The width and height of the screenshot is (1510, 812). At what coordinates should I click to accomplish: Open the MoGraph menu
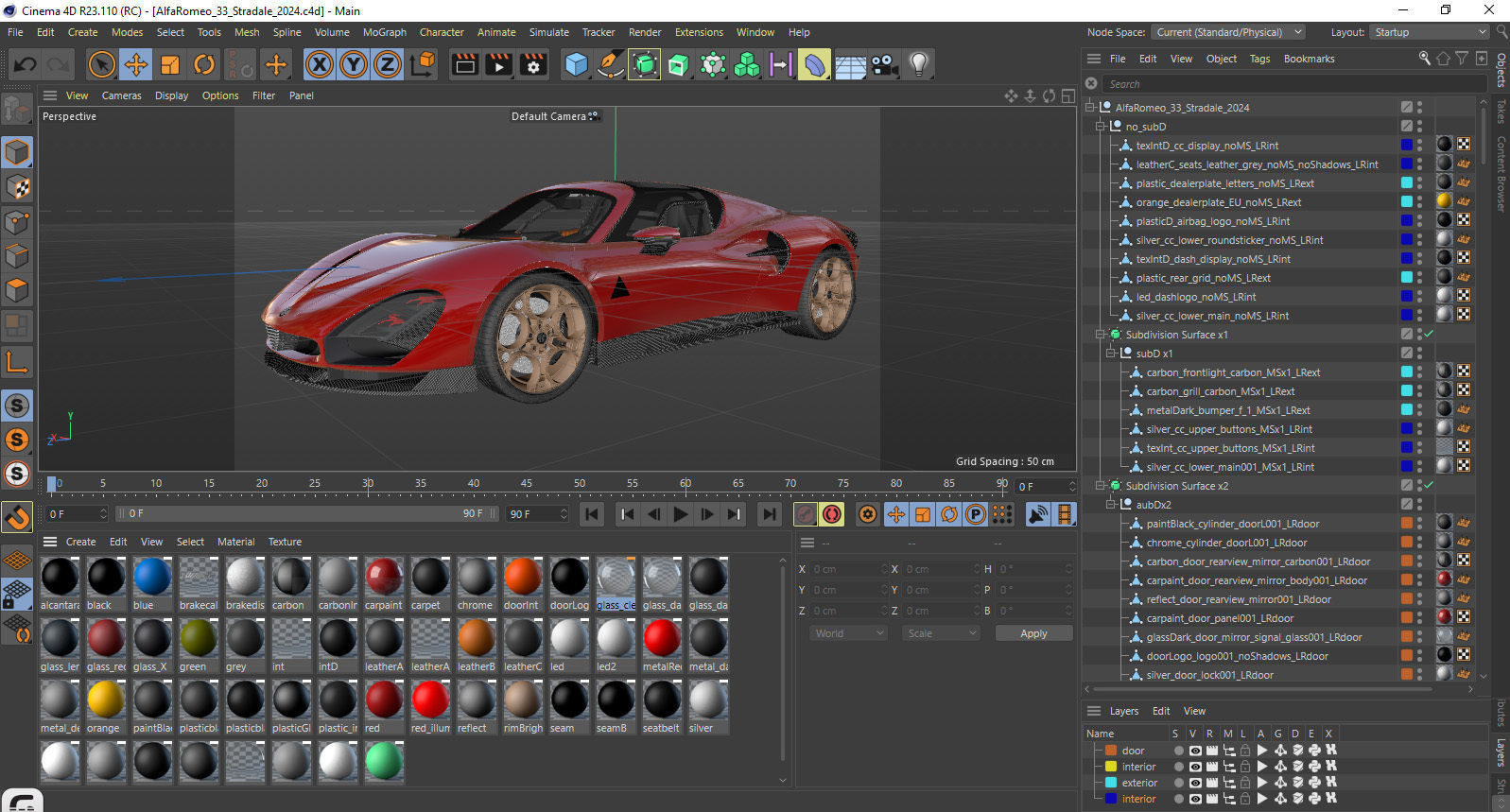[385, 32]
